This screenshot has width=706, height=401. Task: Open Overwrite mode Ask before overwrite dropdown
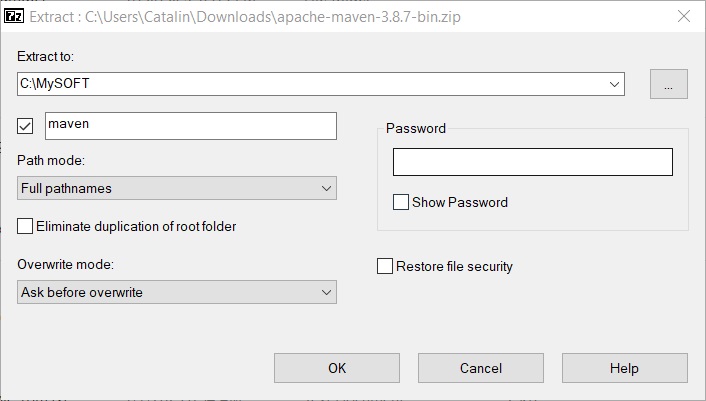click(176, 292)
